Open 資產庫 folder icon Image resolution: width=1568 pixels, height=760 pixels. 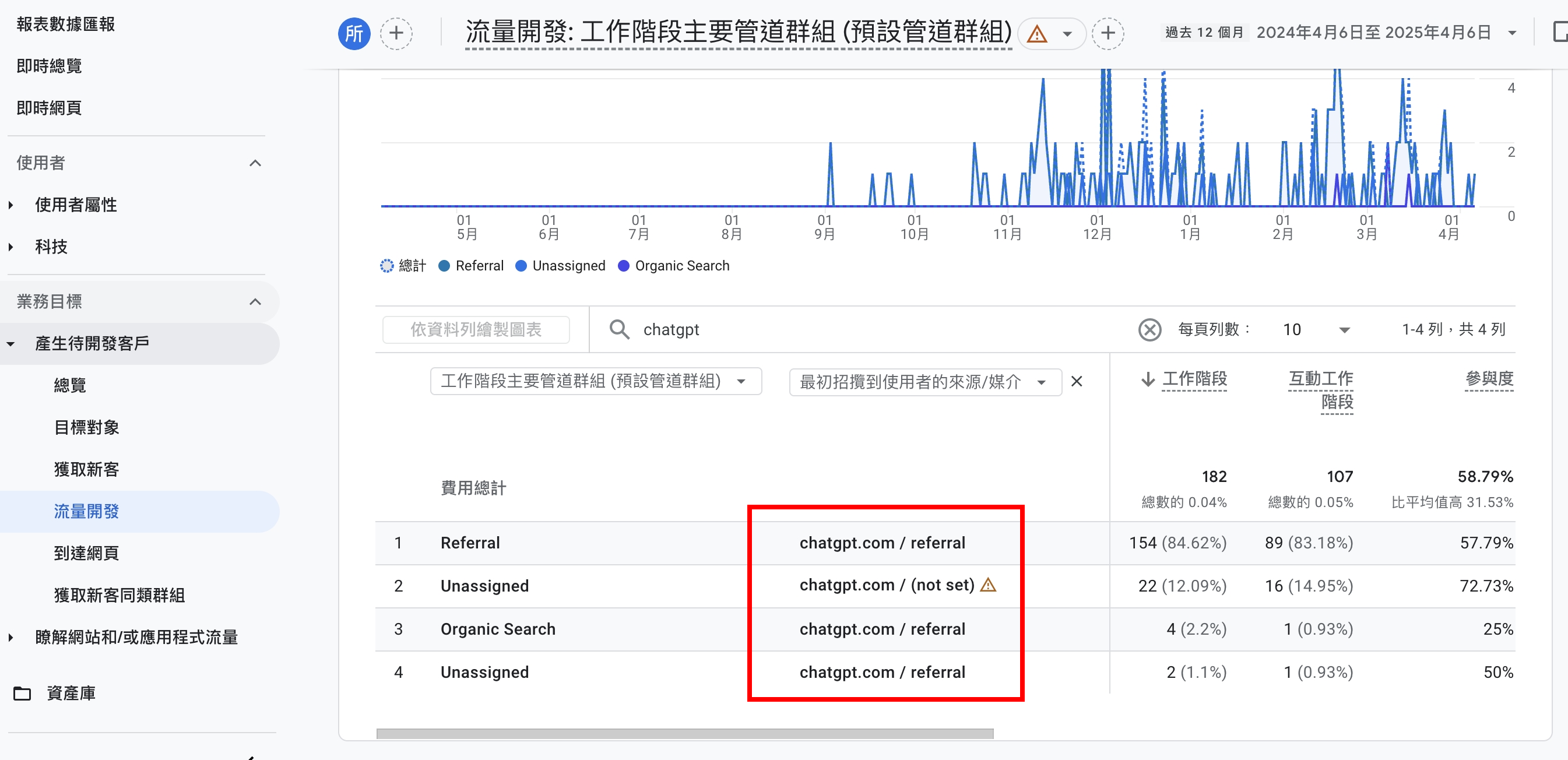(22, 693)
